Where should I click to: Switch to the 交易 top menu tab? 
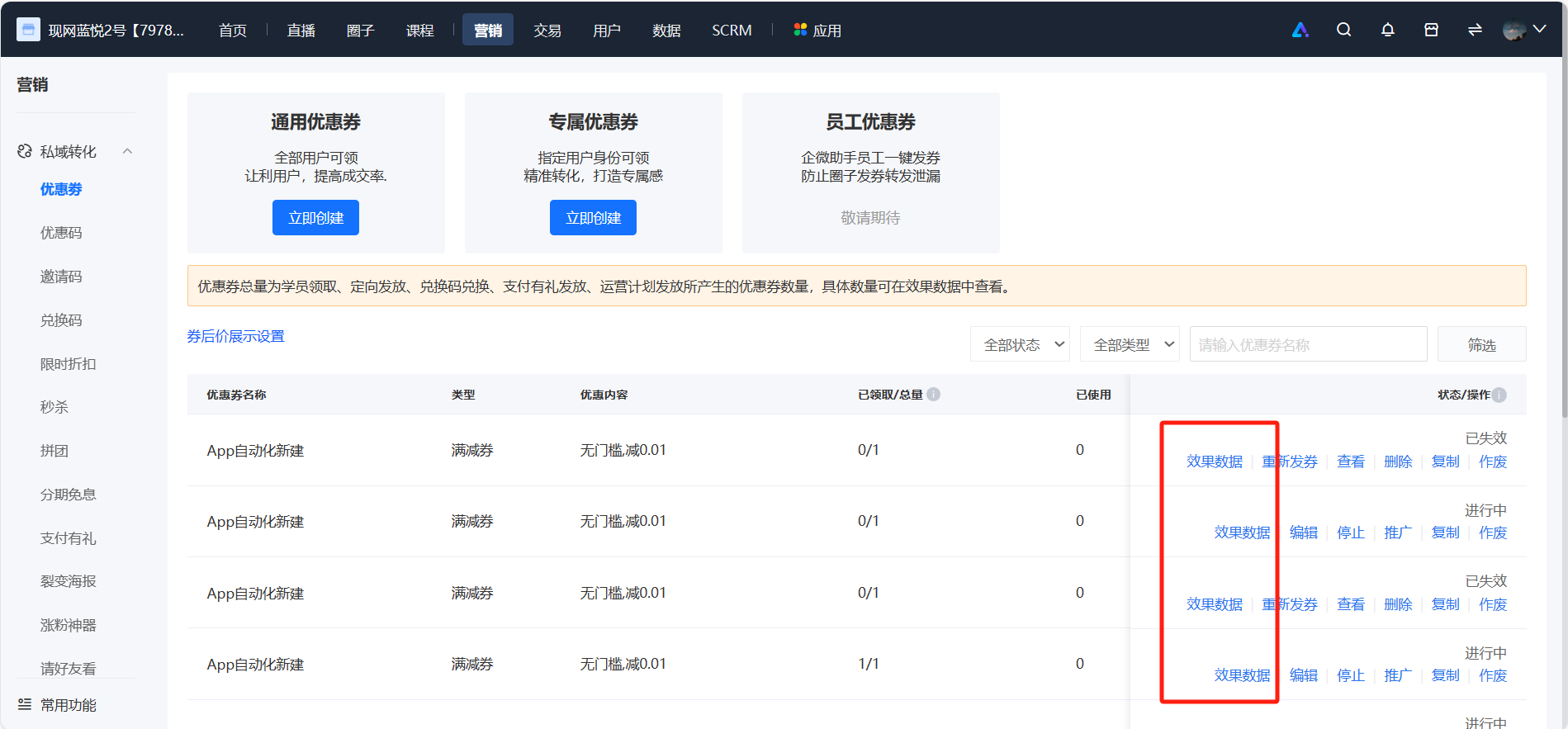click(x=547, y=31)
